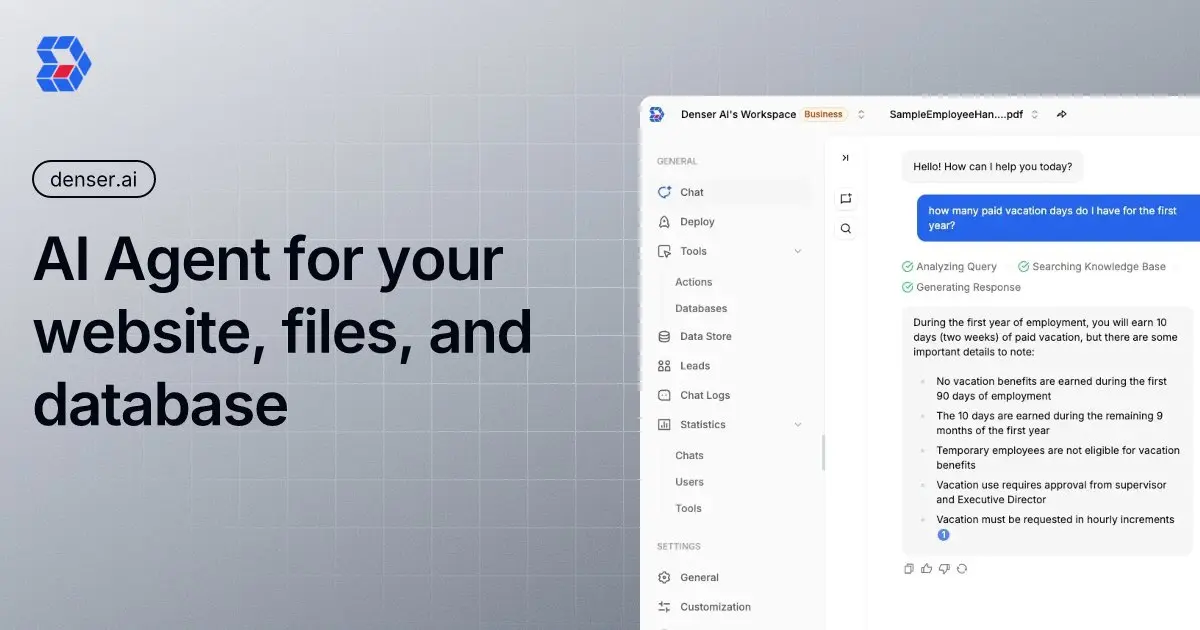This screenshot has height=630, width=1200.
Task: Open General settings in the sidebar
Action: pyautogui.click(x=700, y=577)
